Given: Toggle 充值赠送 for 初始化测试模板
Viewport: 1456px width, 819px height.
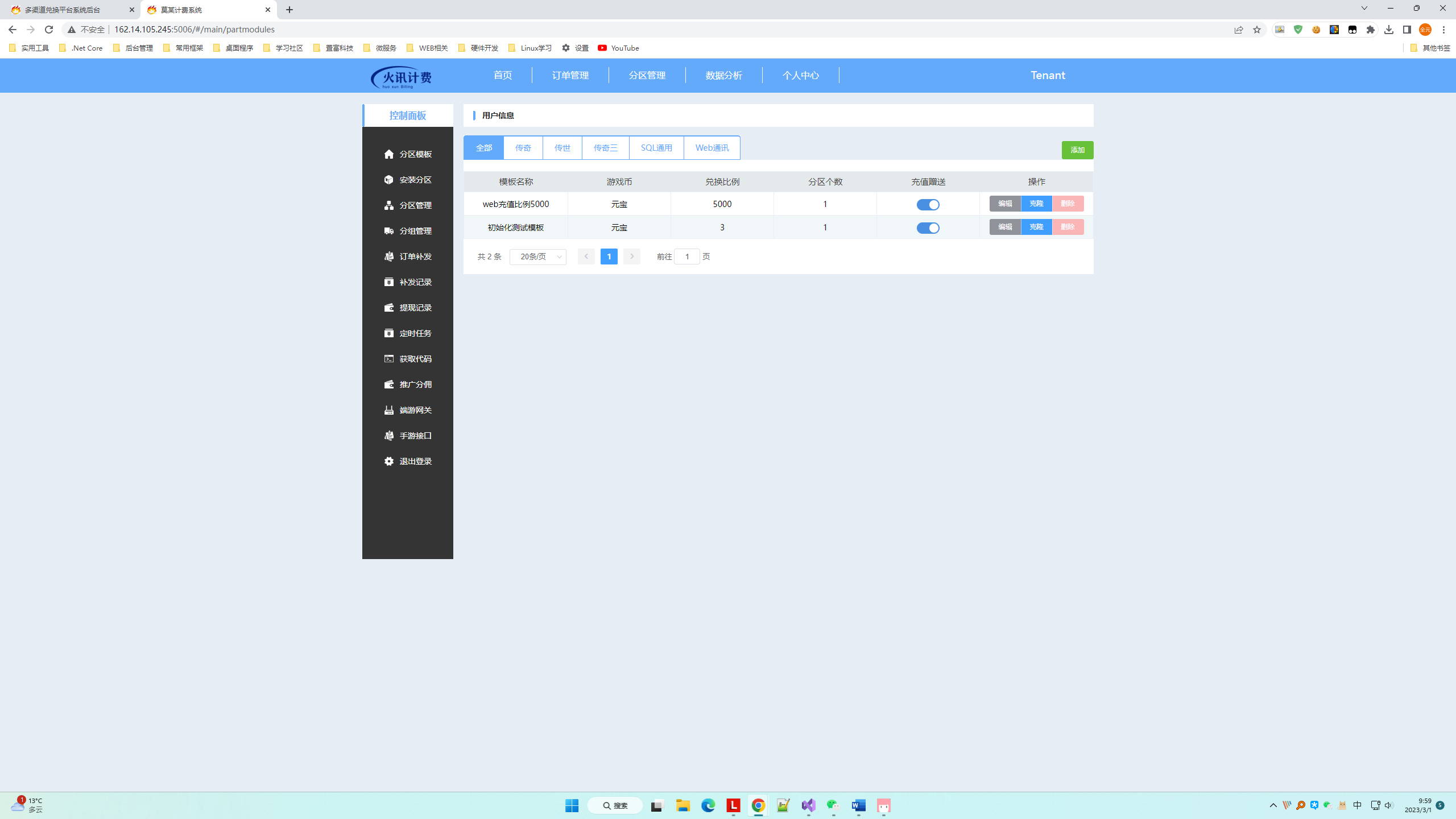Looking at the screenshot, I should (928, 228).
